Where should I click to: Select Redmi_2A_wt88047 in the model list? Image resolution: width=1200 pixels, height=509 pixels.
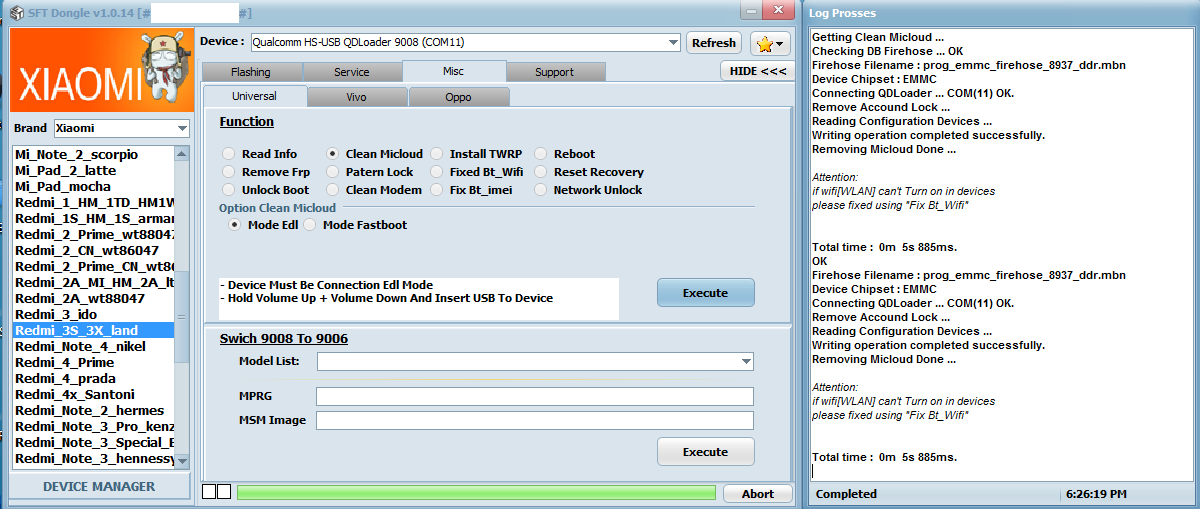pyautogui.click(x=79, y=298)
